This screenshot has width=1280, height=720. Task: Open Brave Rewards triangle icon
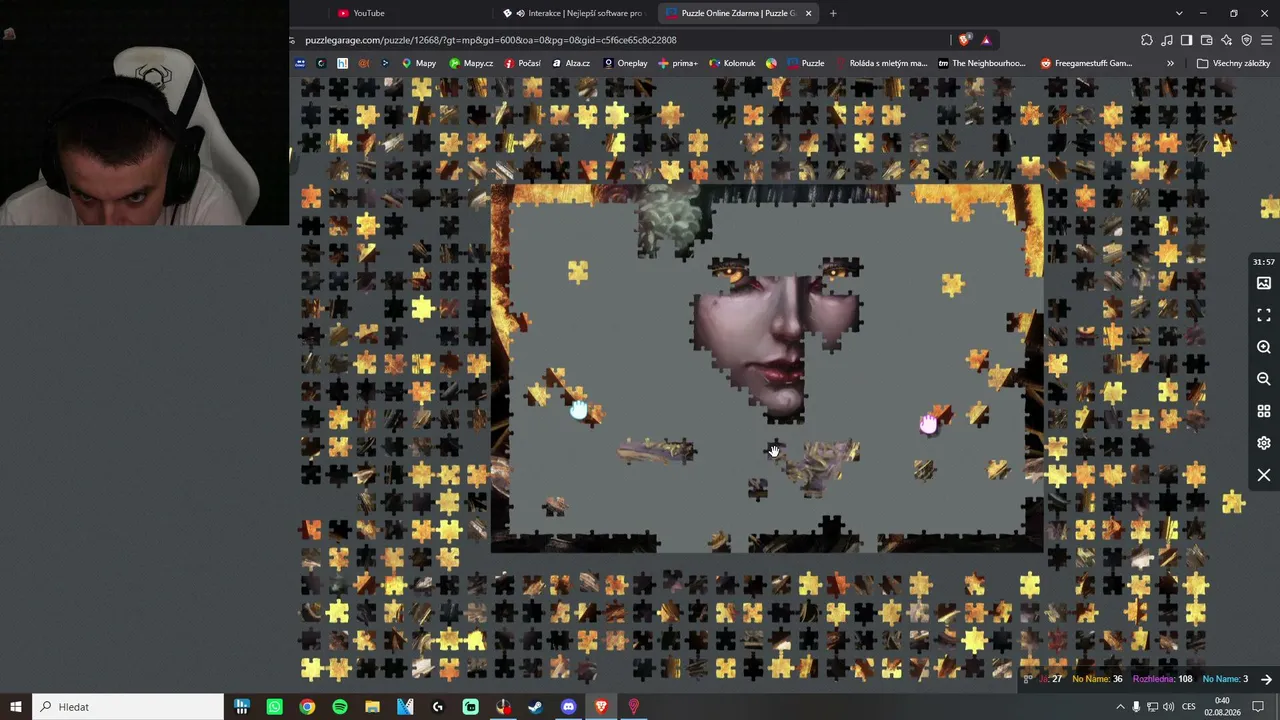click(x=986, y=40)
